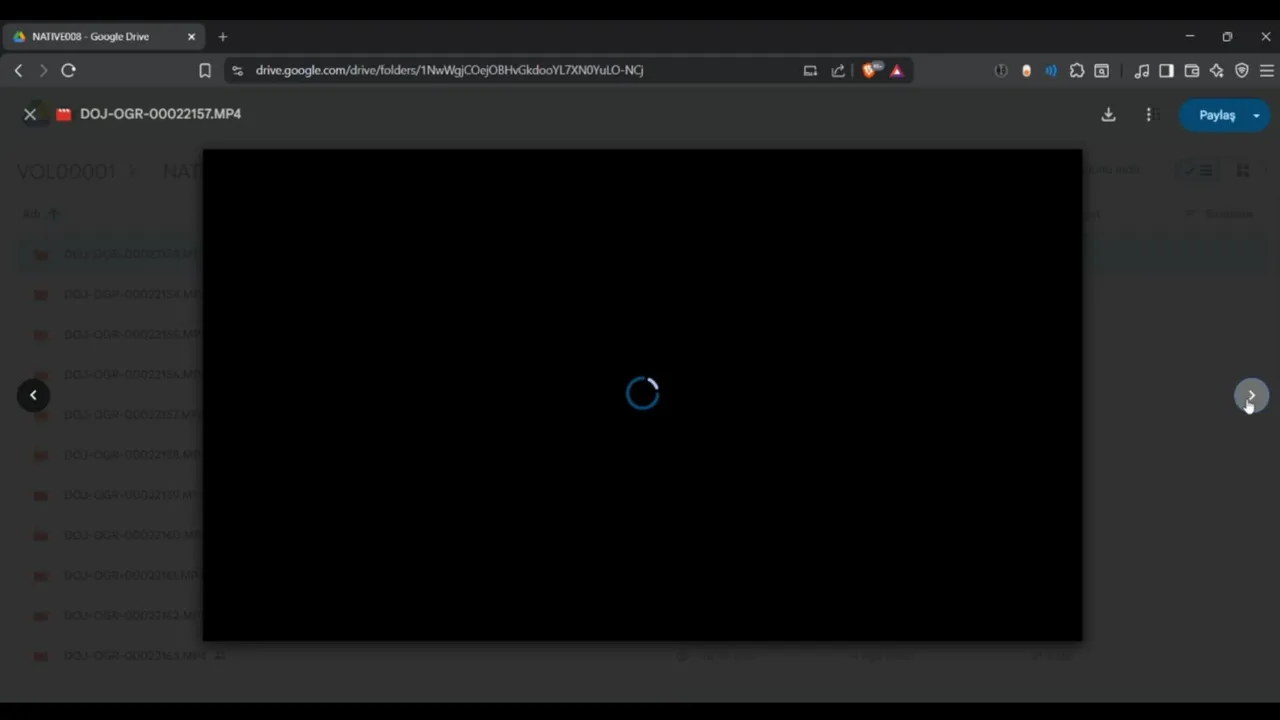Click the blue sound waves extension icon
Image resolution: width=1280 pixels, height=720 pixels.
[x=1051, y=70]
